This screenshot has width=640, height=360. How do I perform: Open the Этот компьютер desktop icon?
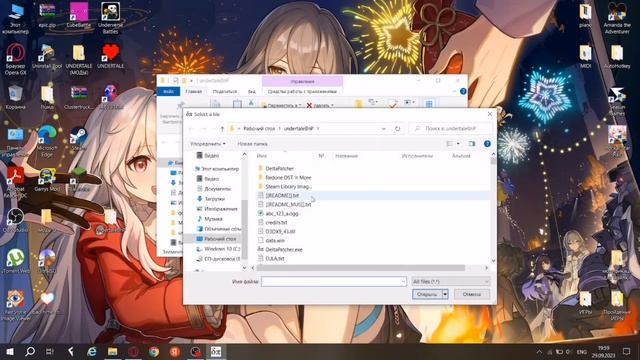point(16,19)
